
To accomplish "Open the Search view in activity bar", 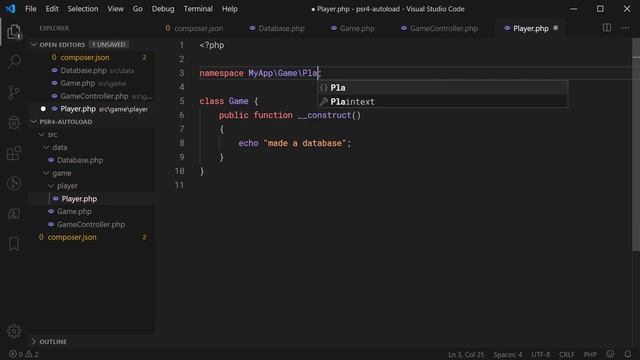I will pyautogui.click(x=14, y=62).
